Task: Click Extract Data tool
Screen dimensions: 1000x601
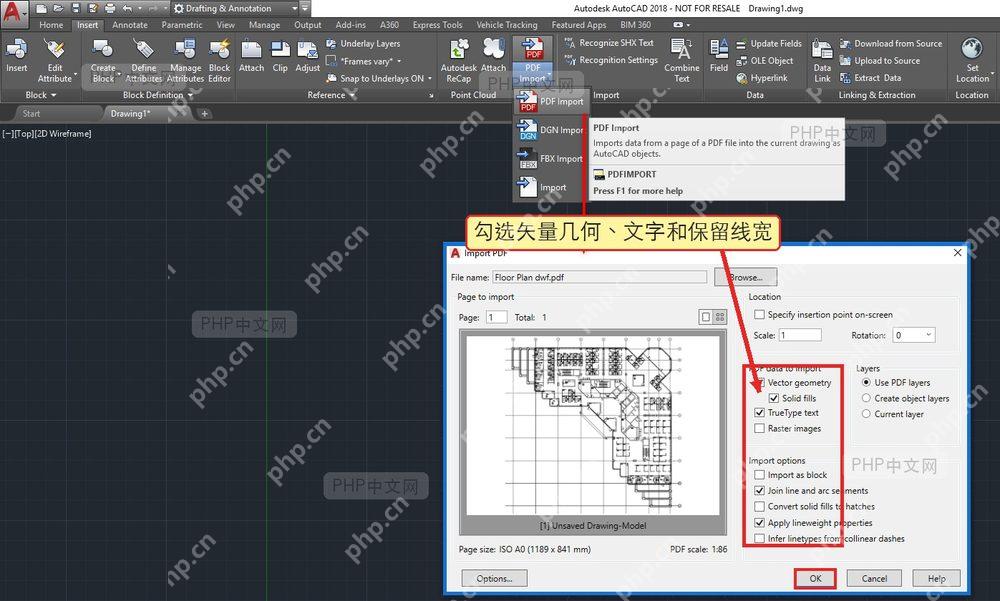Action: [871, 78]
